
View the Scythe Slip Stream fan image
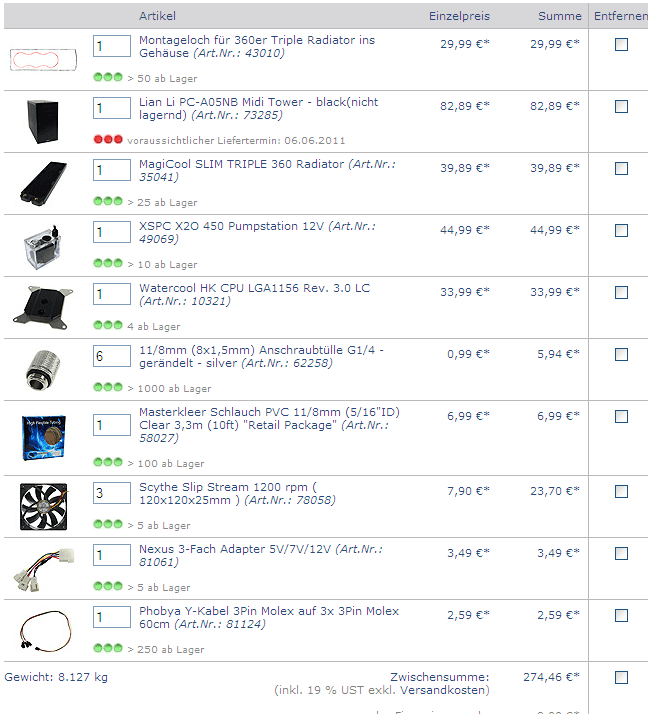(43, 507)
